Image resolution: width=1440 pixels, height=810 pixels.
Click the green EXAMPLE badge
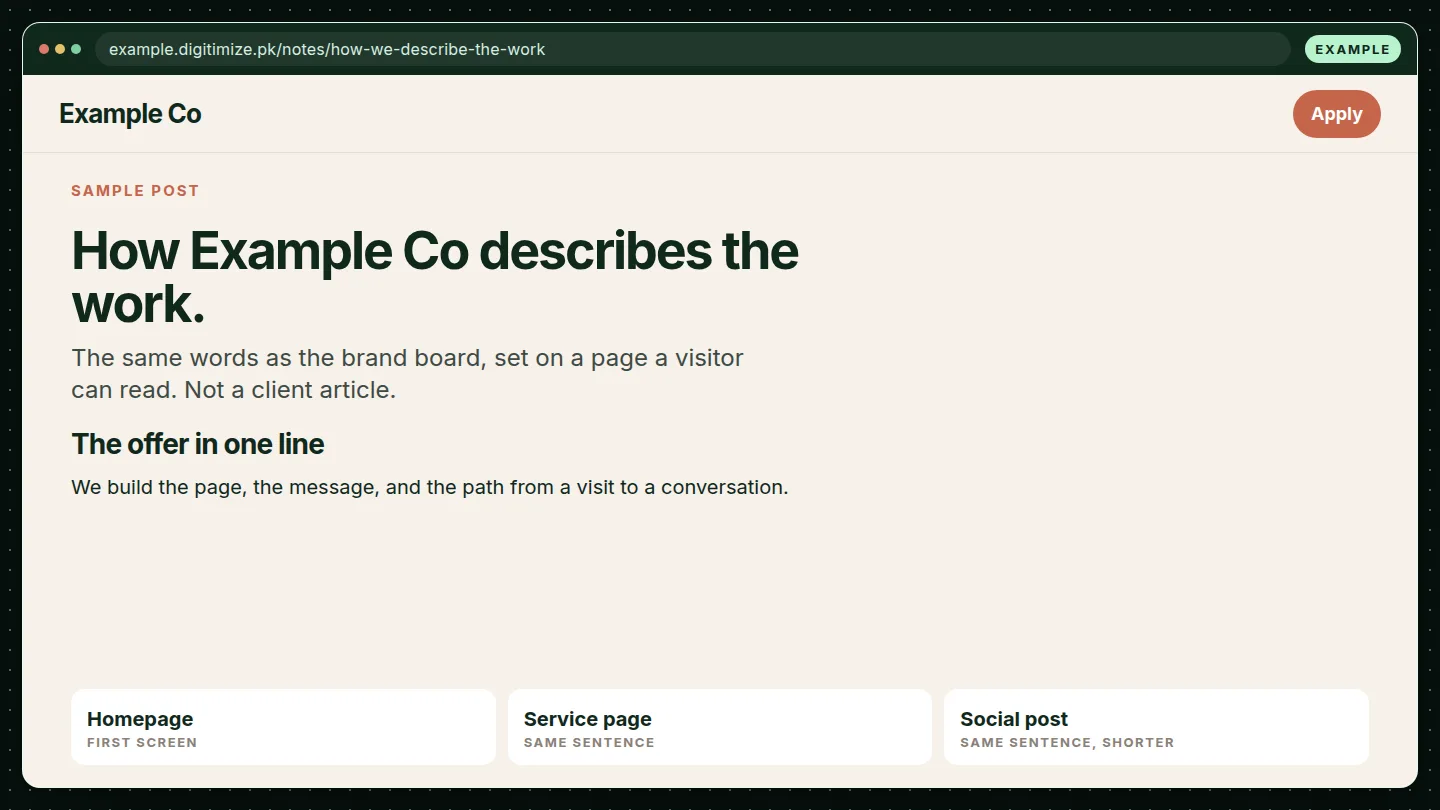click(1352, 49)
